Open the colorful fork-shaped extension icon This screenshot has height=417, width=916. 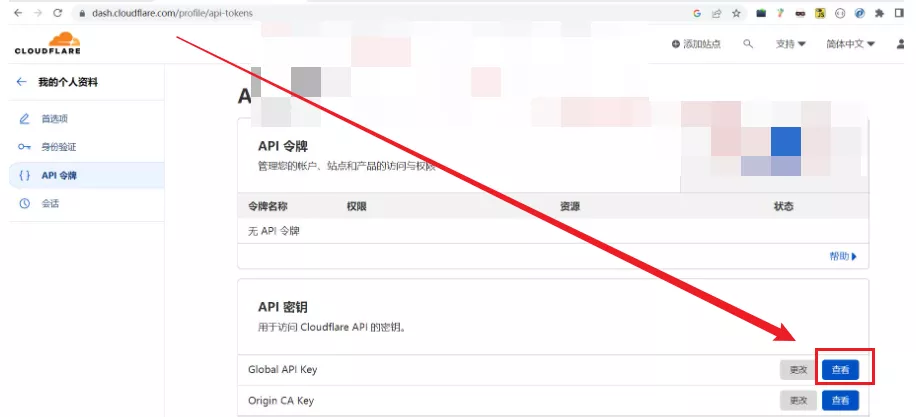(x=780, y=13)
